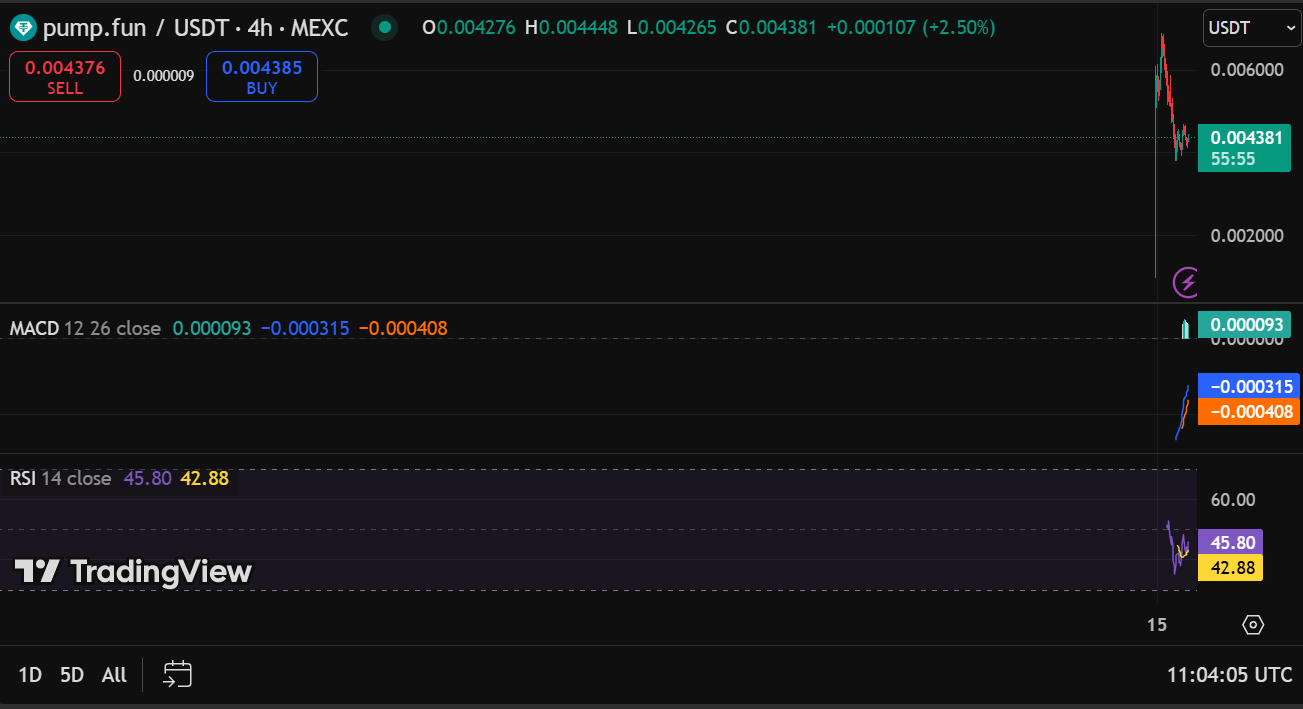
Task: Select the All time range
Action: [114, 675]
